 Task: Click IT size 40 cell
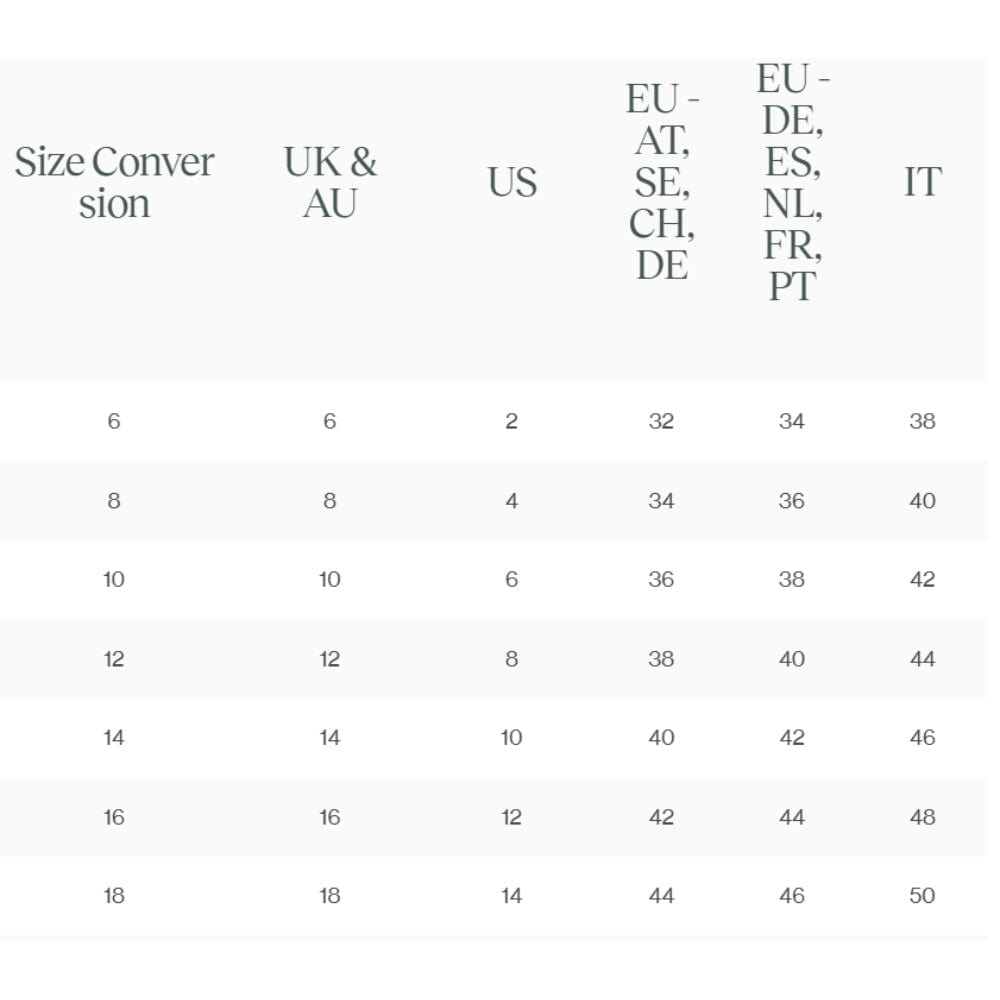coord(922,501)
